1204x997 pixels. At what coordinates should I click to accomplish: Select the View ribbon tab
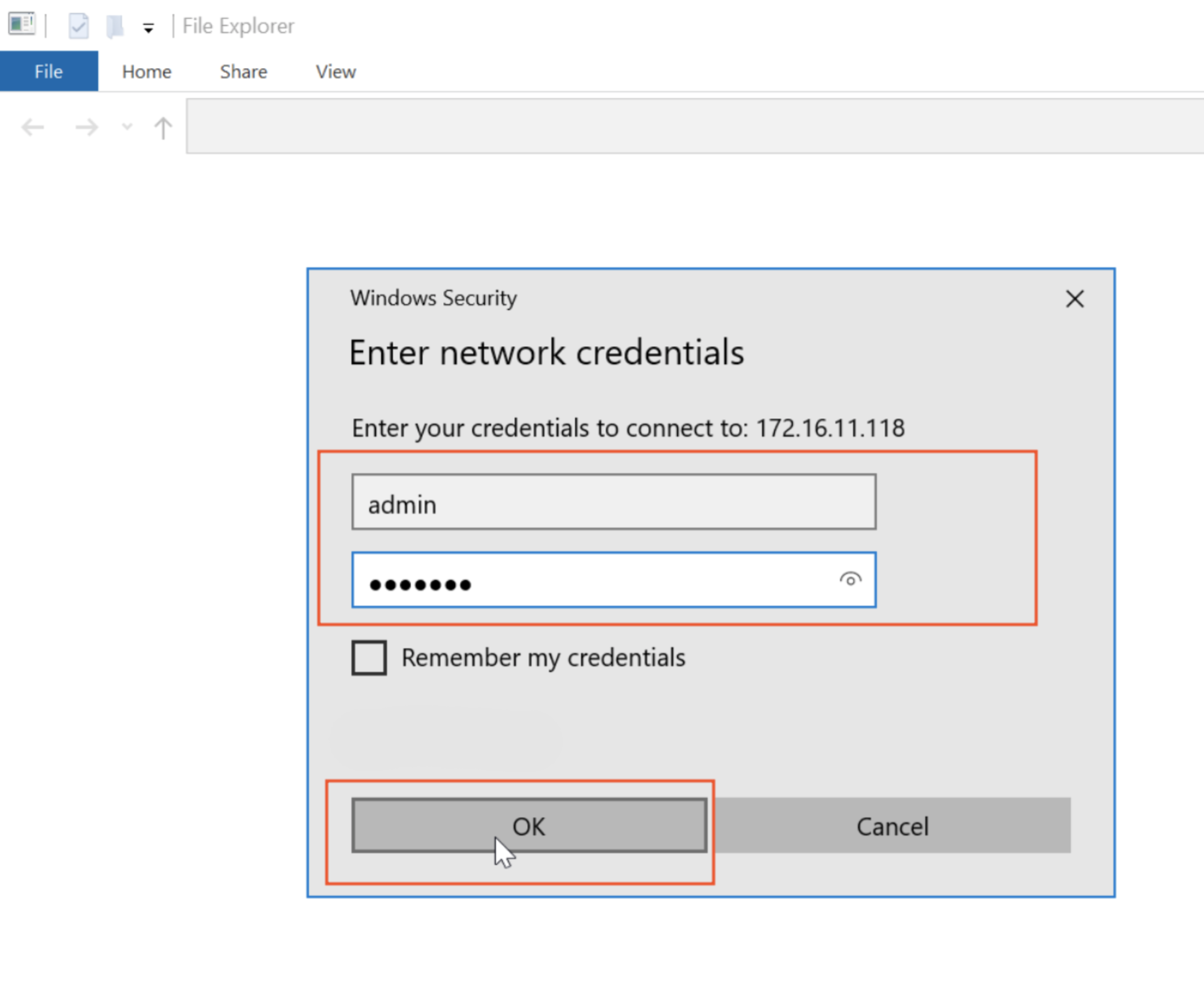[335, 72]
